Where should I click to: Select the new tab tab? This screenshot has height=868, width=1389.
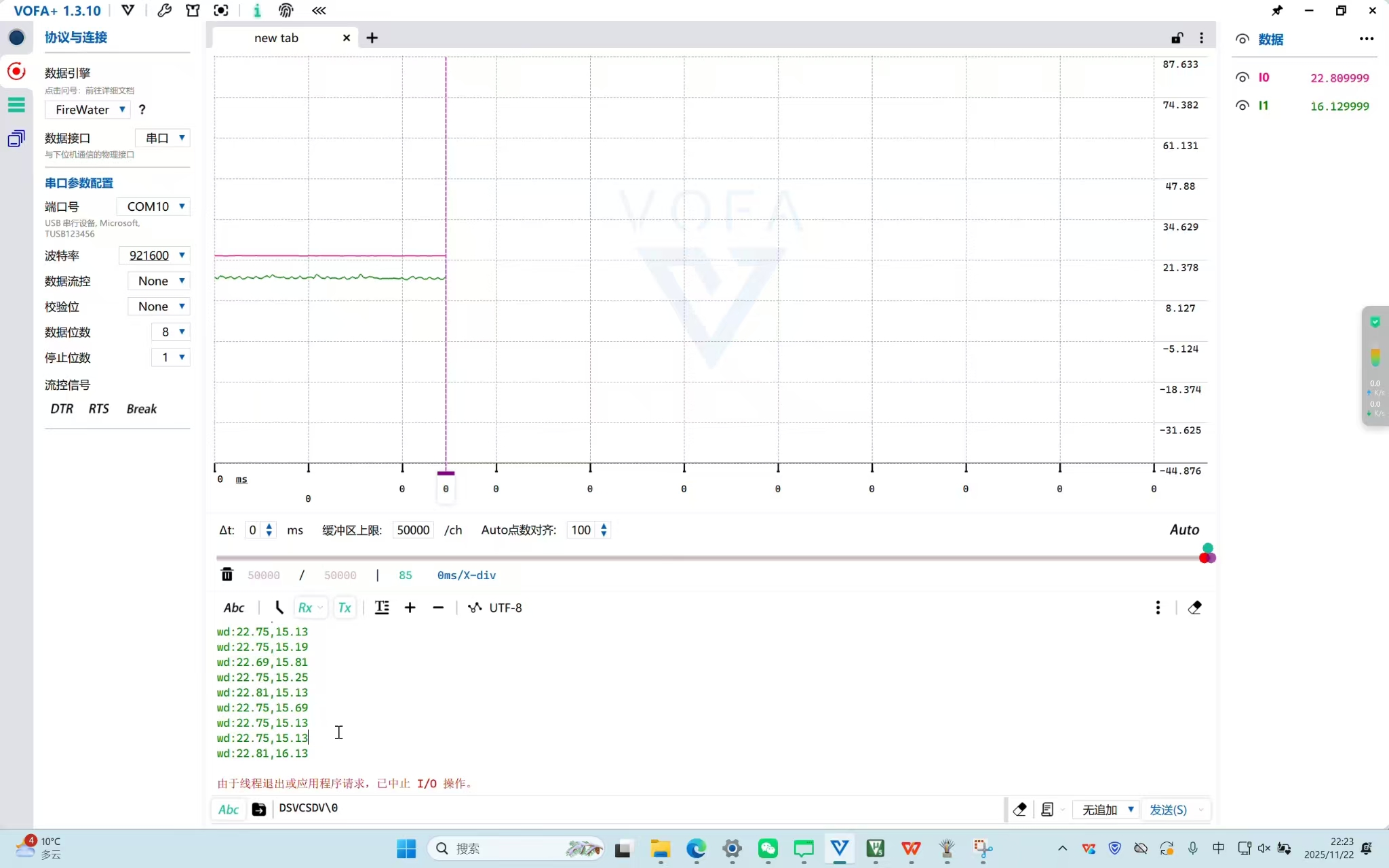[277, 38]
